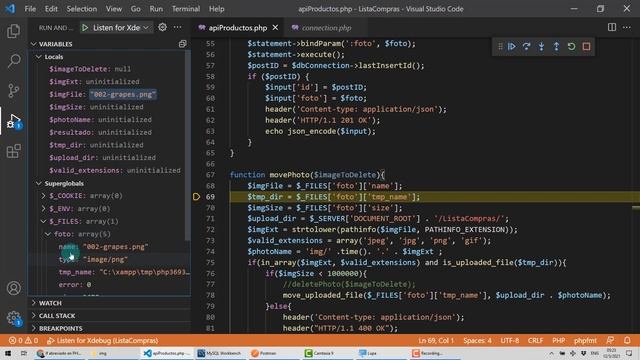Expand the BREAKPOINTS section
The height and width of the screenshot is (360, 640).
point(108,328)
